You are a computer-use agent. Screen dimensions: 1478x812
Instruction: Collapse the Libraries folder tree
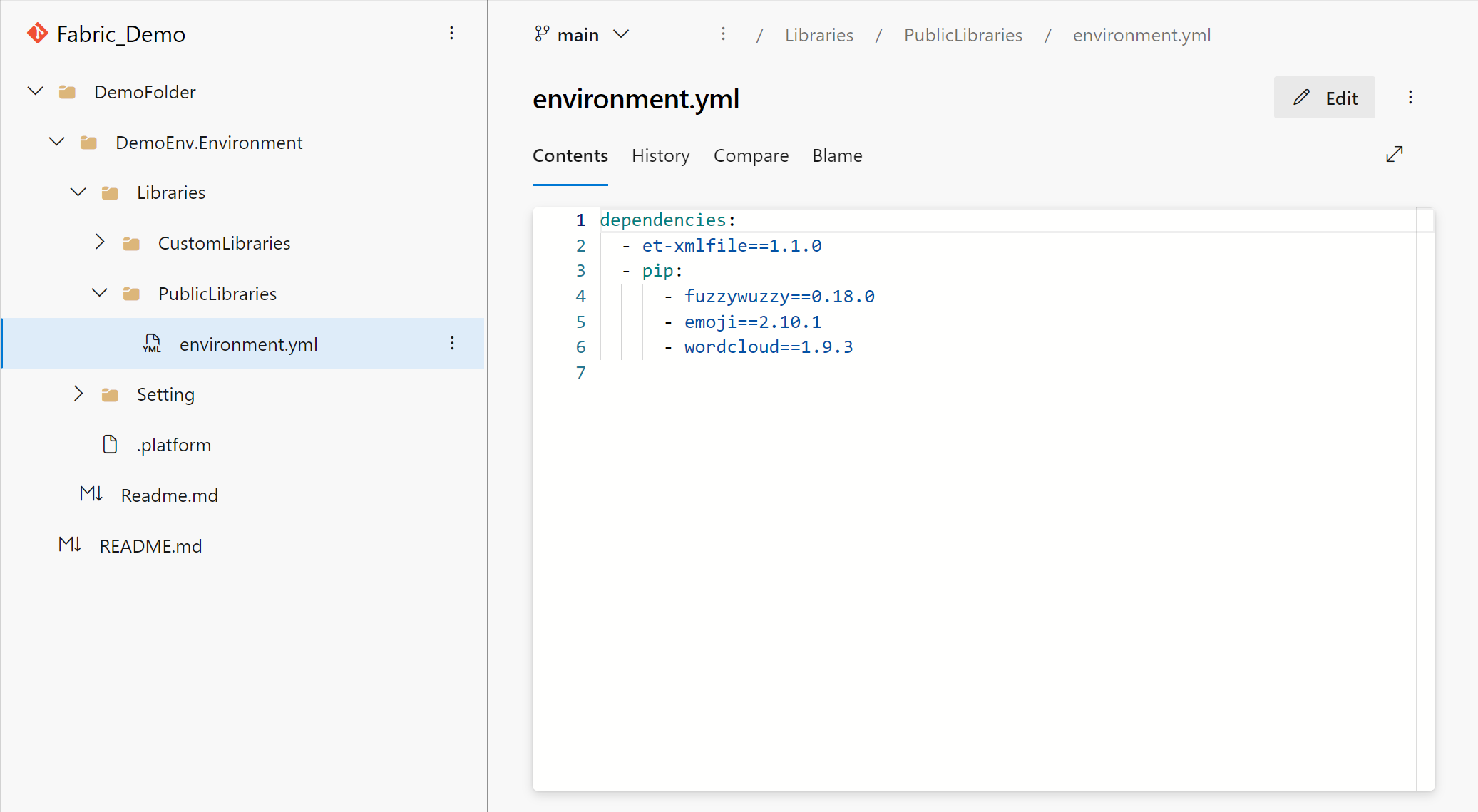pyautogui.click(x=78, y=191)
